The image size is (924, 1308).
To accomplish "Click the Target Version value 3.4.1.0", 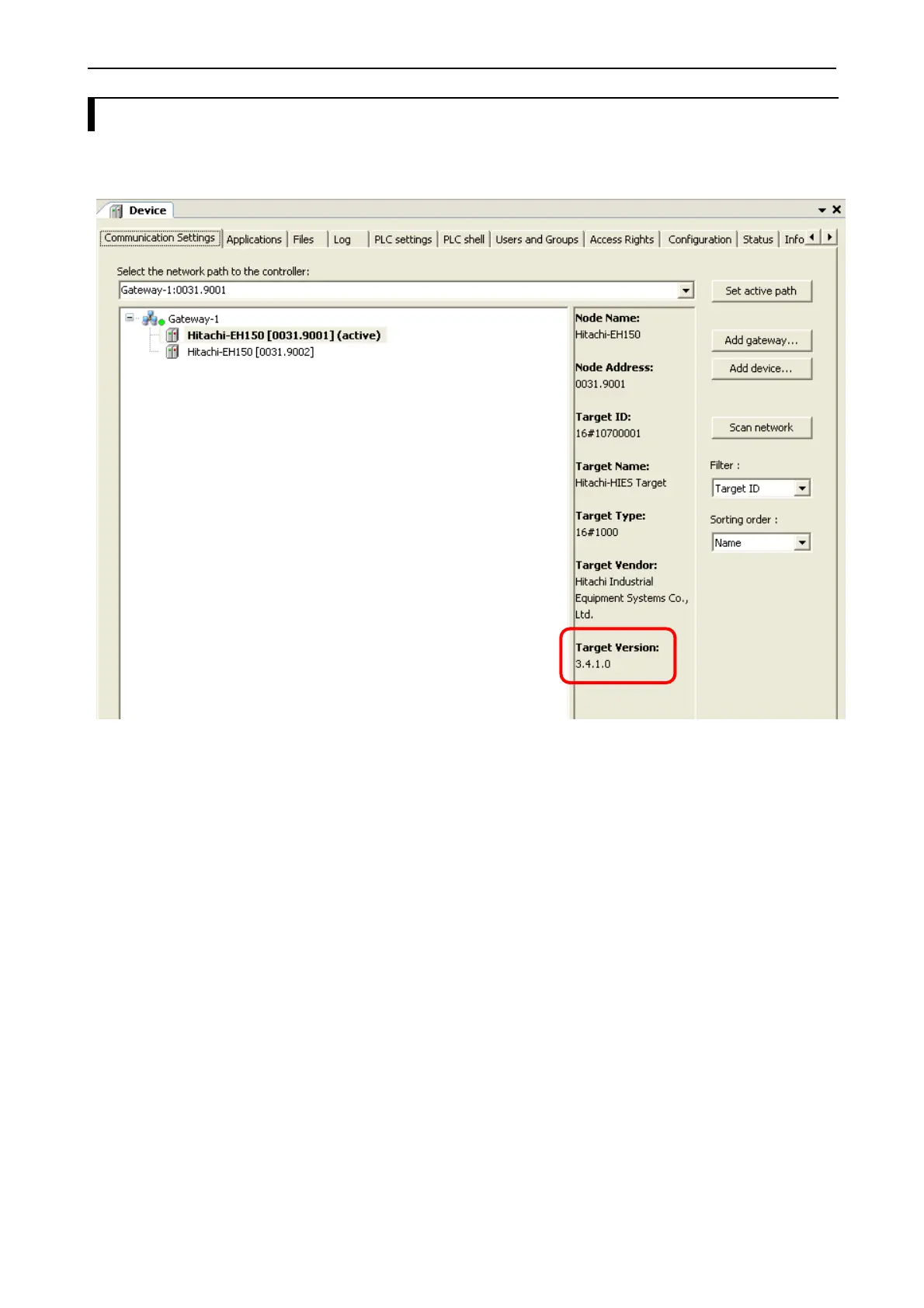I will tap(592, 664).
